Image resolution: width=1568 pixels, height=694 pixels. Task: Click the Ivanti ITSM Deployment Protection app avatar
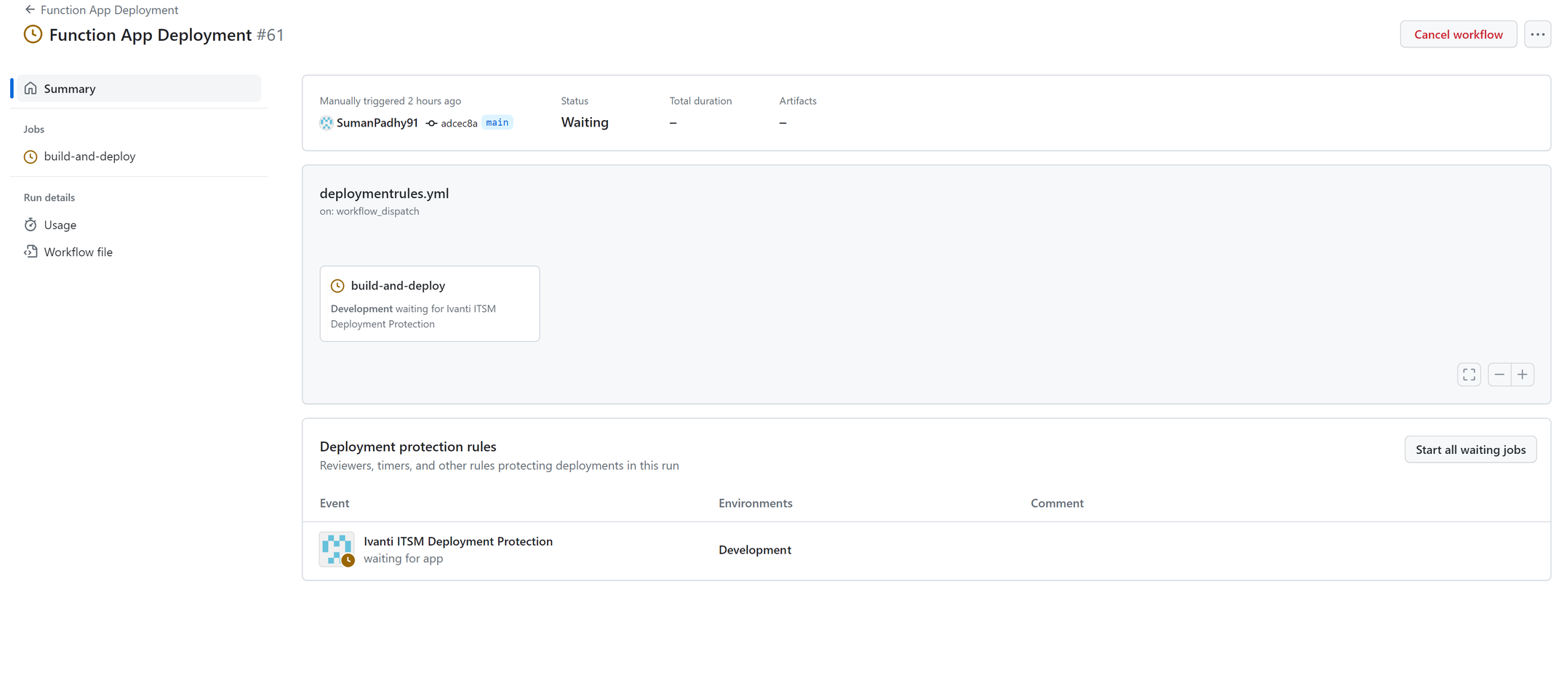[x=337, y=549]
